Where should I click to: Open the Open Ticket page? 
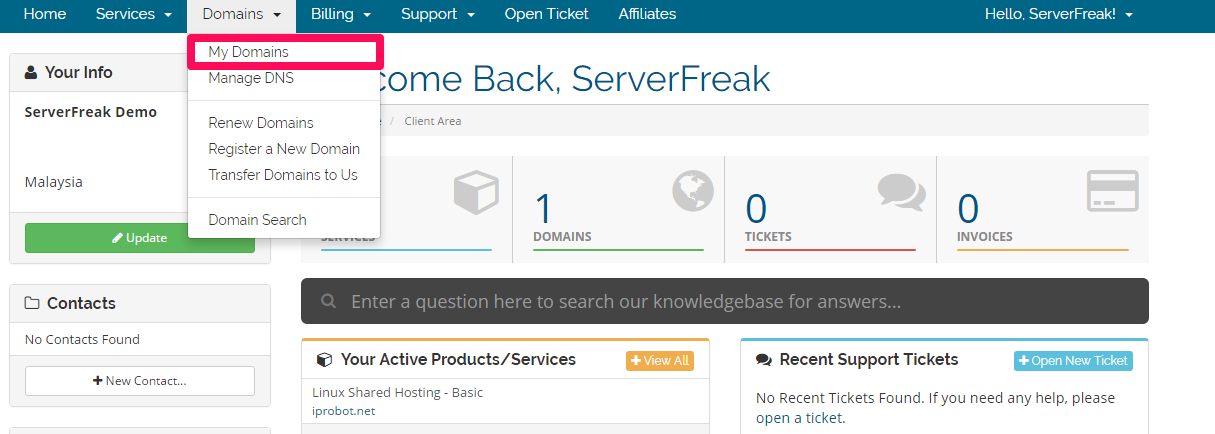(547, 14)
